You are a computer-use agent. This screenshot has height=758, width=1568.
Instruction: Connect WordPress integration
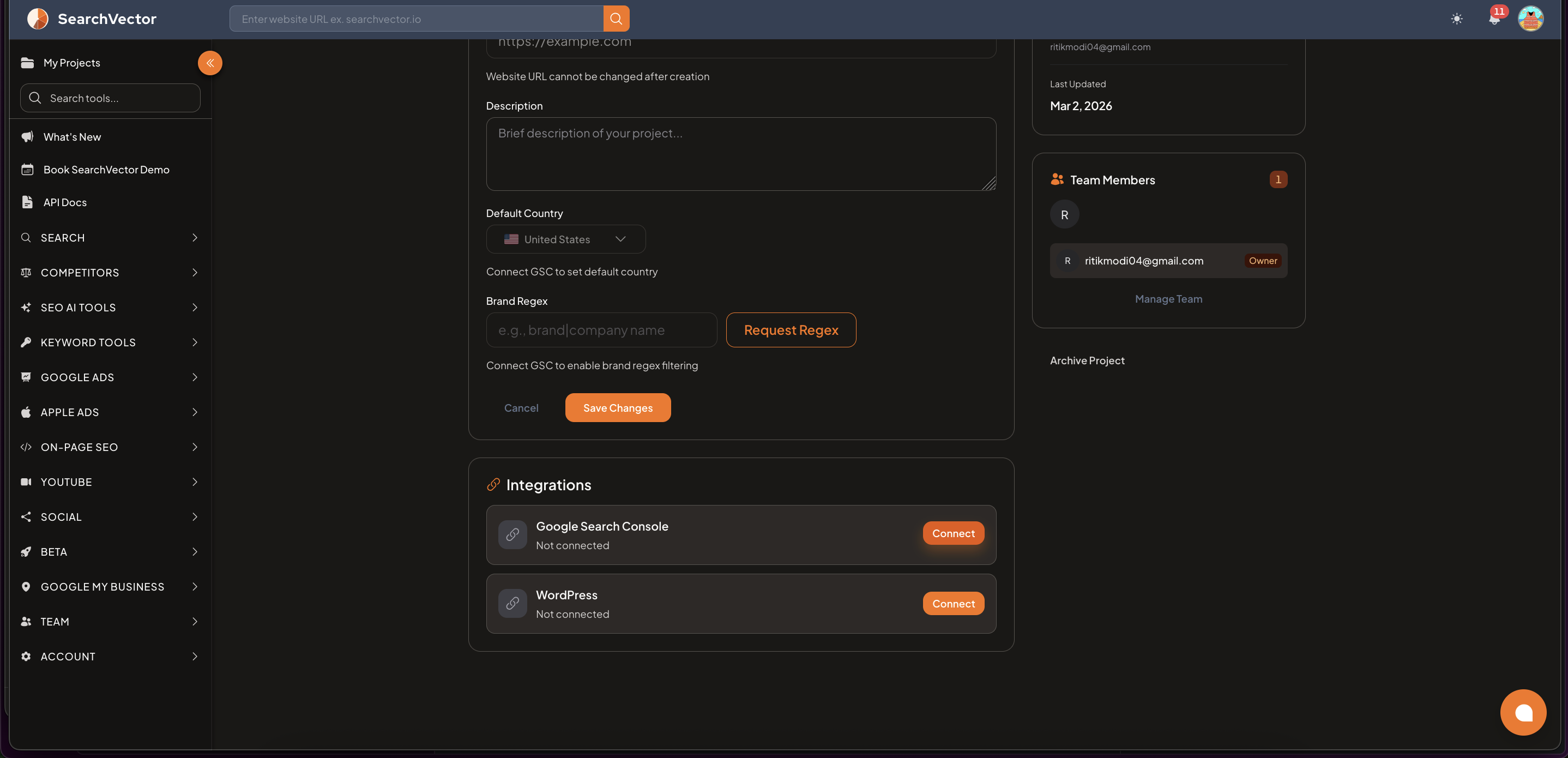[x=953, y=603]
